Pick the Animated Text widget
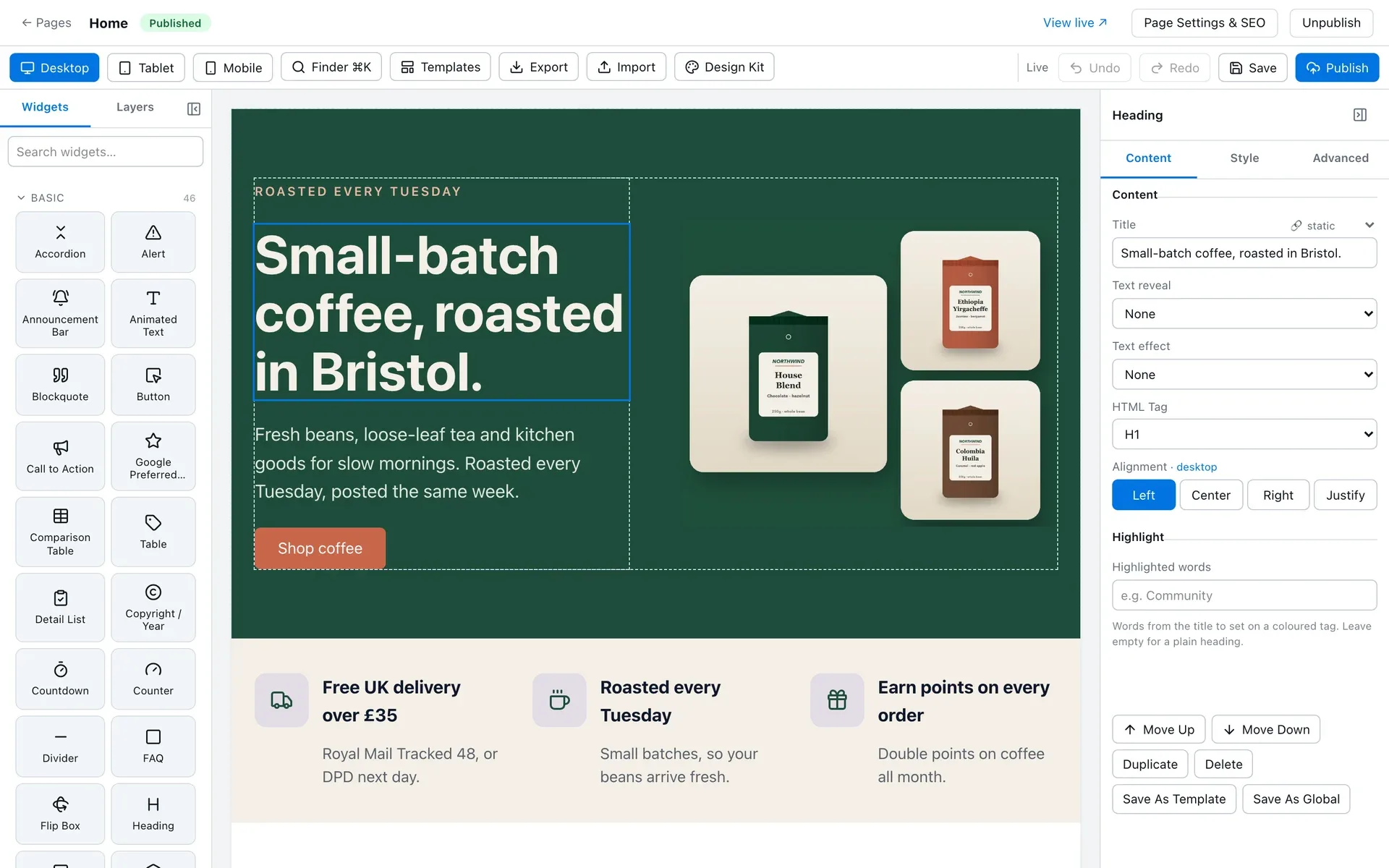This screenshot has width=1389, height=868. pos(153,313)
